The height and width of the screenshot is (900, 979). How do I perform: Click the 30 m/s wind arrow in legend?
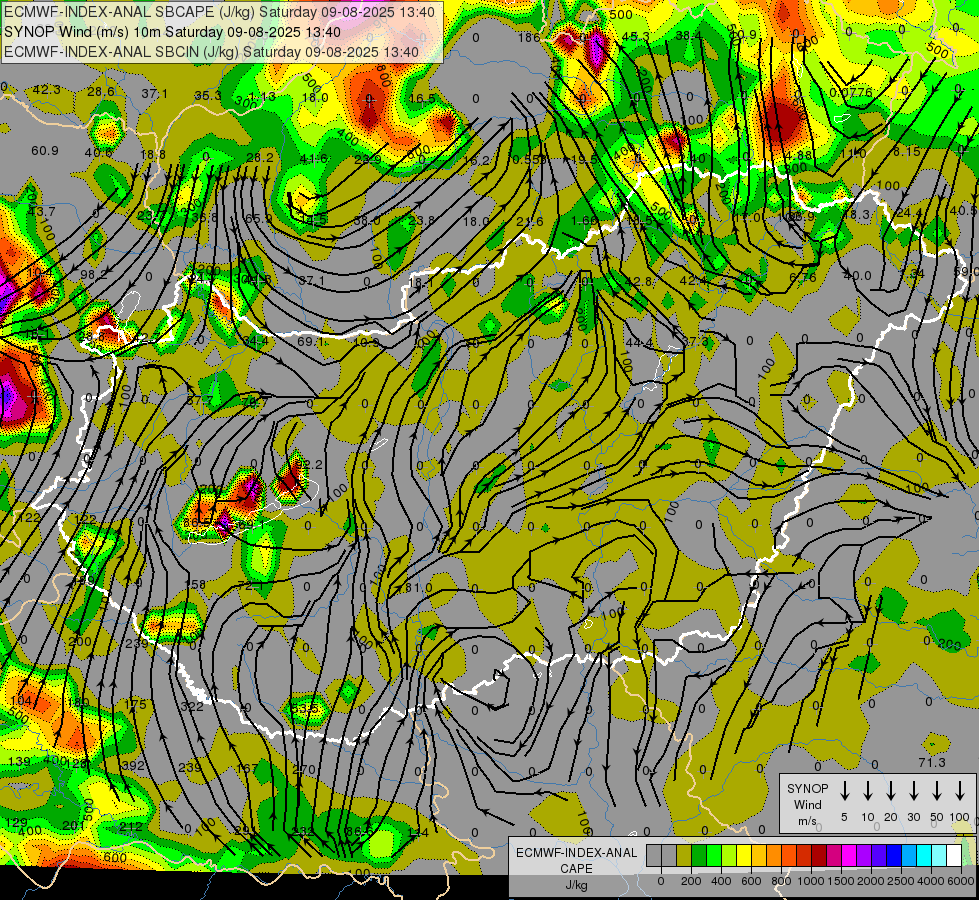click(x=913, y=790)
